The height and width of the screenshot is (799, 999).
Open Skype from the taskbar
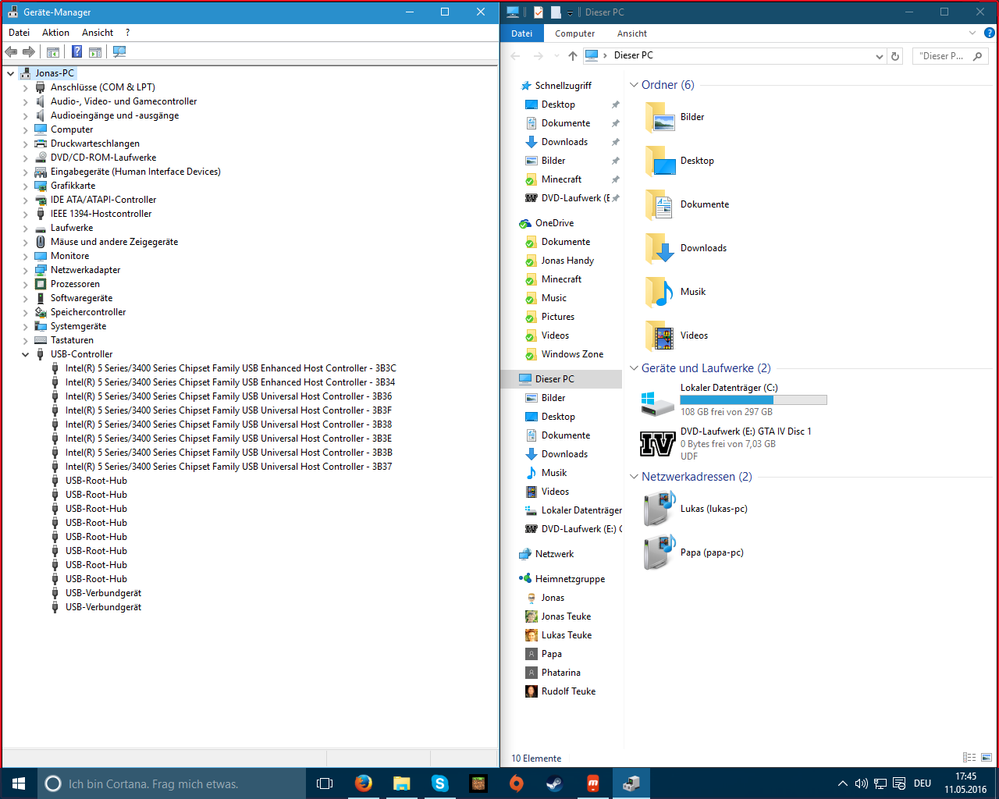click(440, 783)
